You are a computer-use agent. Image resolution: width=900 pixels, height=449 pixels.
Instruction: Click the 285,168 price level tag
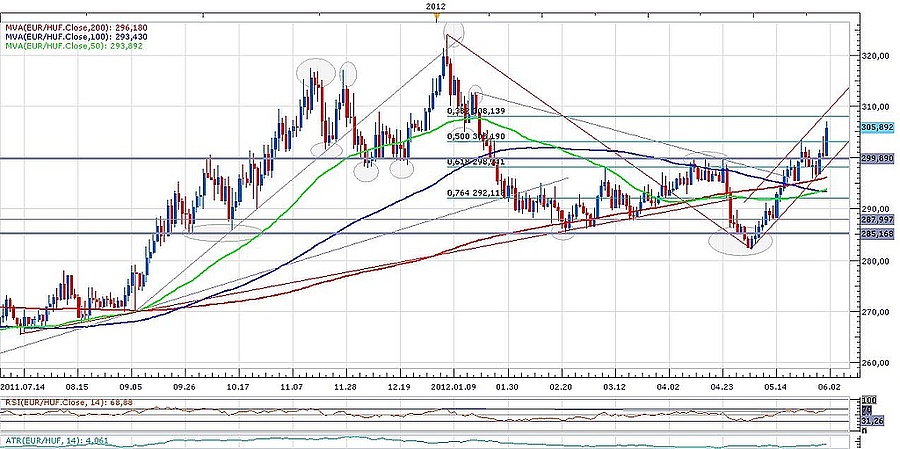pyautogui.click(x=876, y=234)
